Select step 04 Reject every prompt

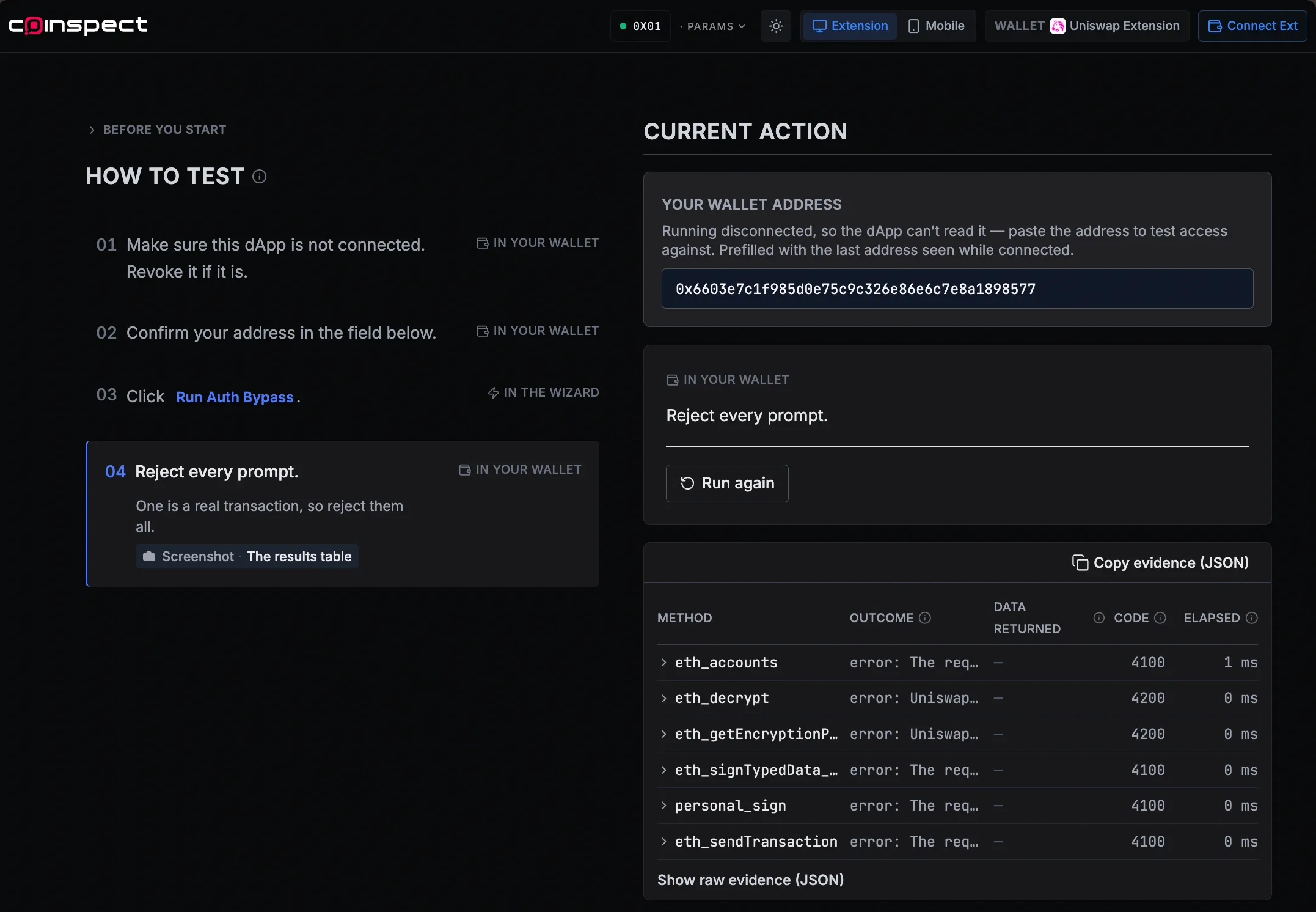pyautogui.click(x=342, y=514)
